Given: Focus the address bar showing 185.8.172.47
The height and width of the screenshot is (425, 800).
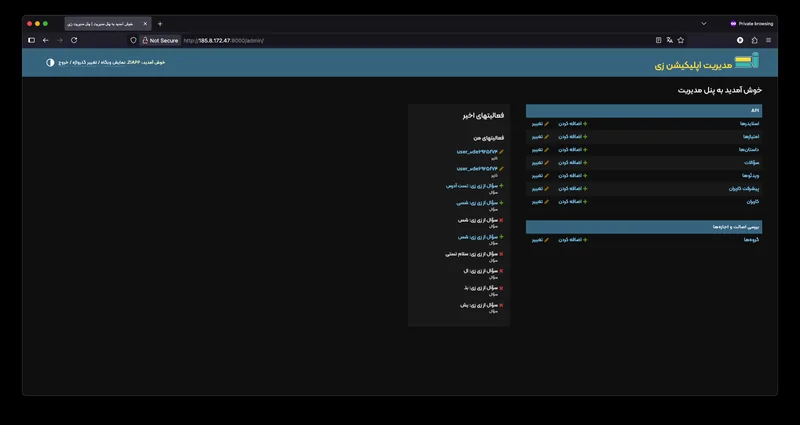Looking at the screenshot, I should (x=223, y=40).
